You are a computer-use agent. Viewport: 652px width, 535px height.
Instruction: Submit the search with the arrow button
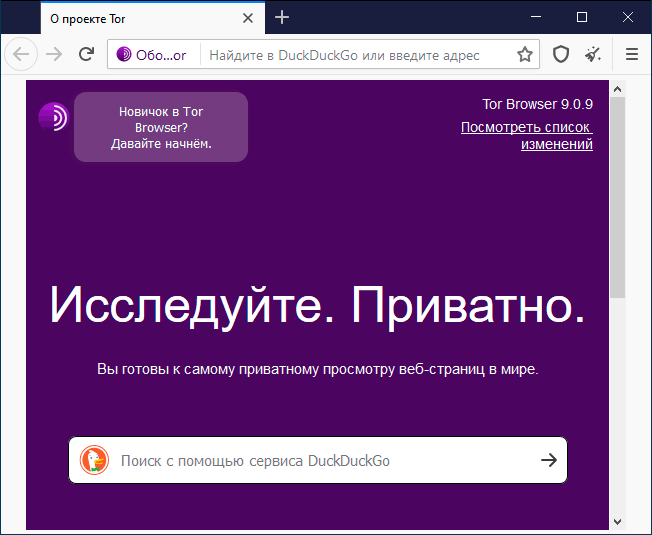pos(548,460)
